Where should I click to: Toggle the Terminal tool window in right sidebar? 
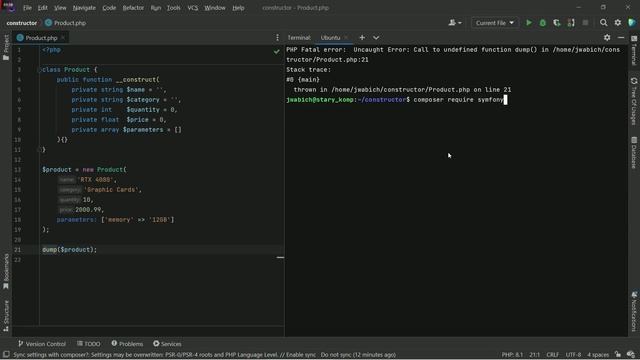634,51
